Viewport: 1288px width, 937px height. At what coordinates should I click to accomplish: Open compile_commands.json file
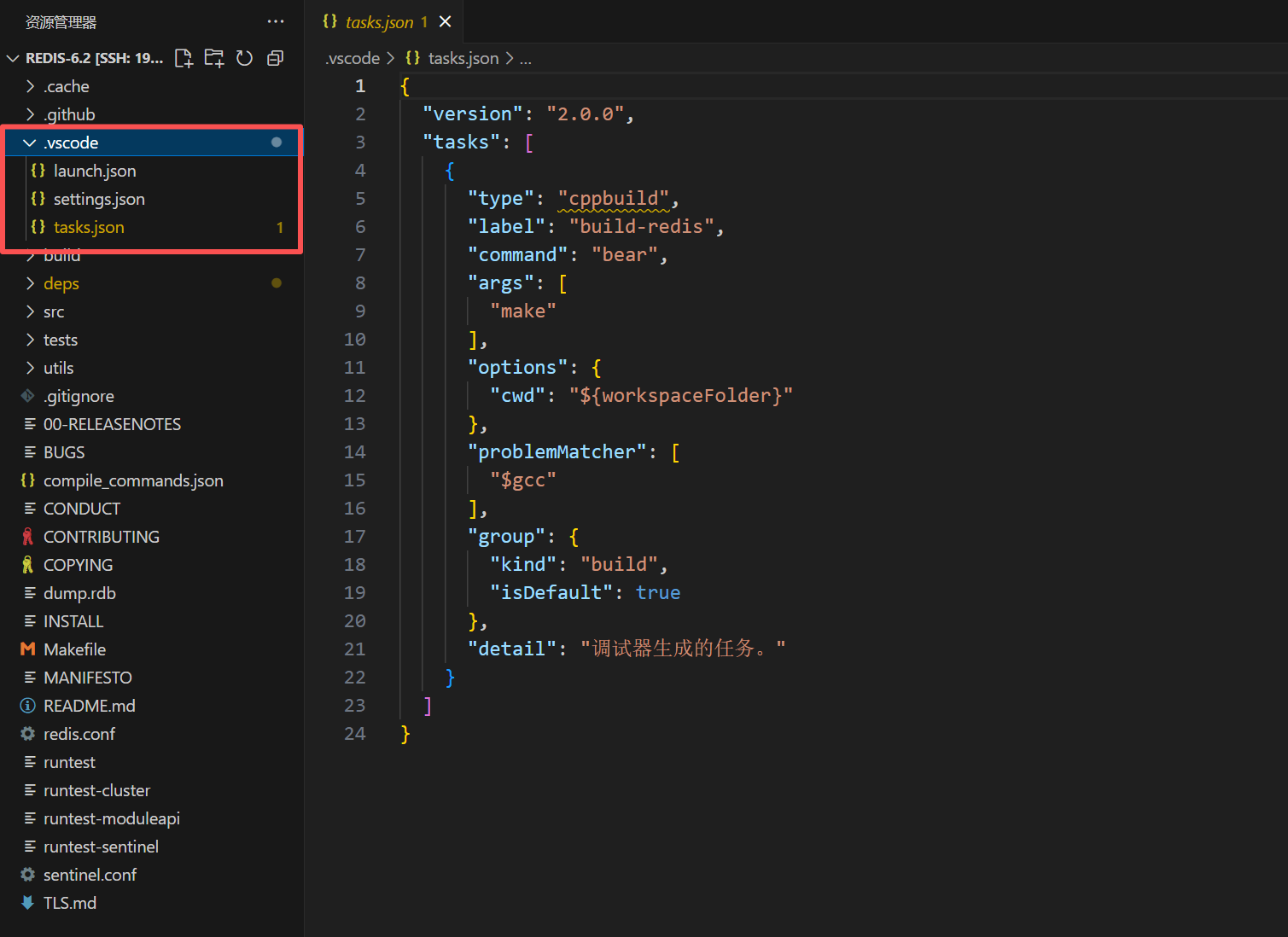point(152,480)
